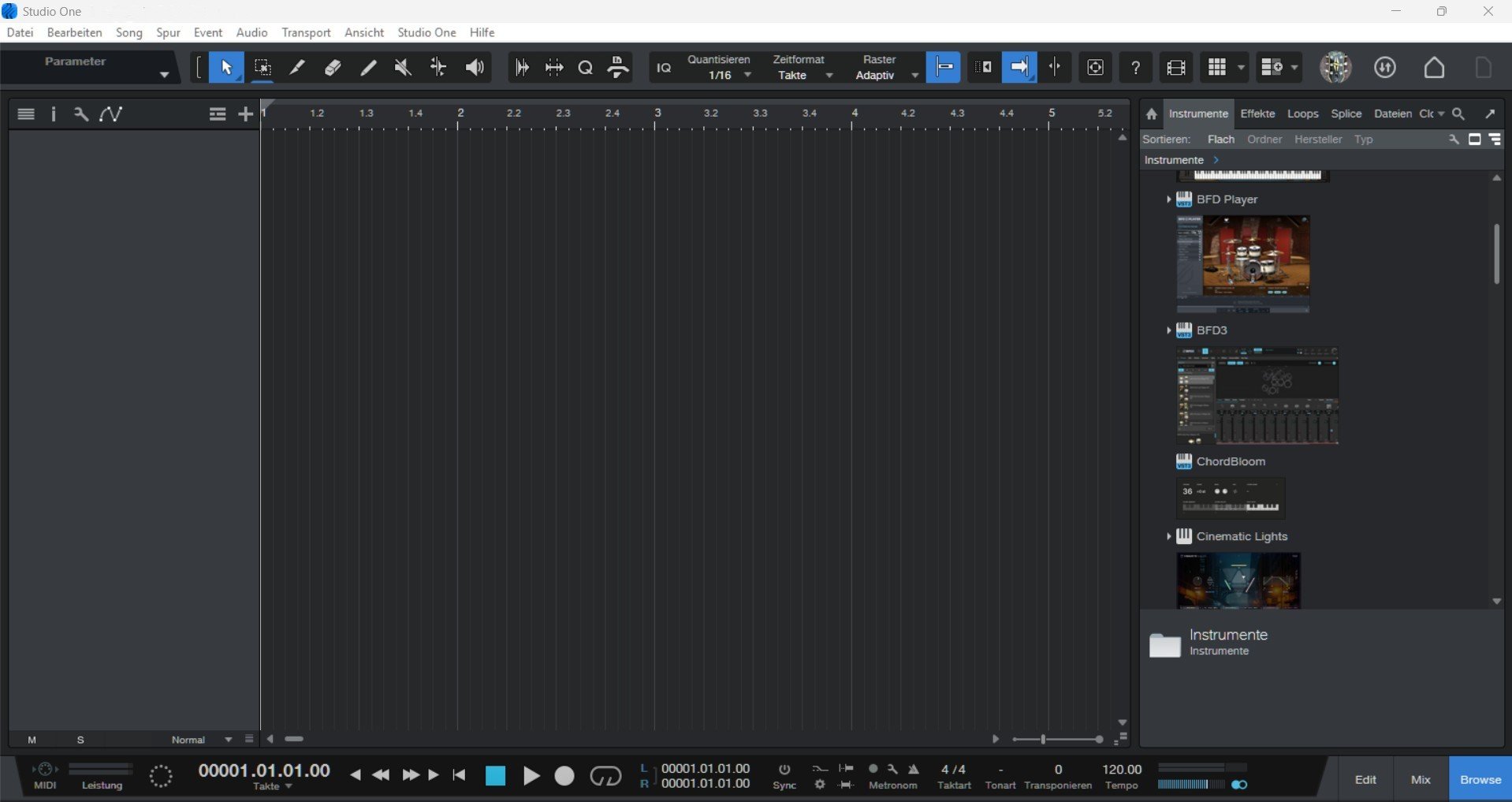Image resolution: width=1512 pixels, height=802 pixels.
Task: Expand the BFD3 instrument
Action: click(x=1168, y=330)
